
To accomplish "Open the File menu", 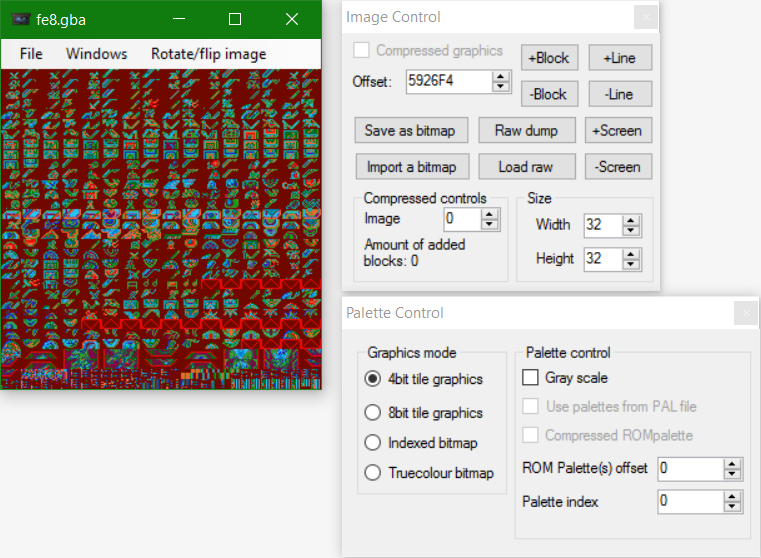I will click(31, 54).
